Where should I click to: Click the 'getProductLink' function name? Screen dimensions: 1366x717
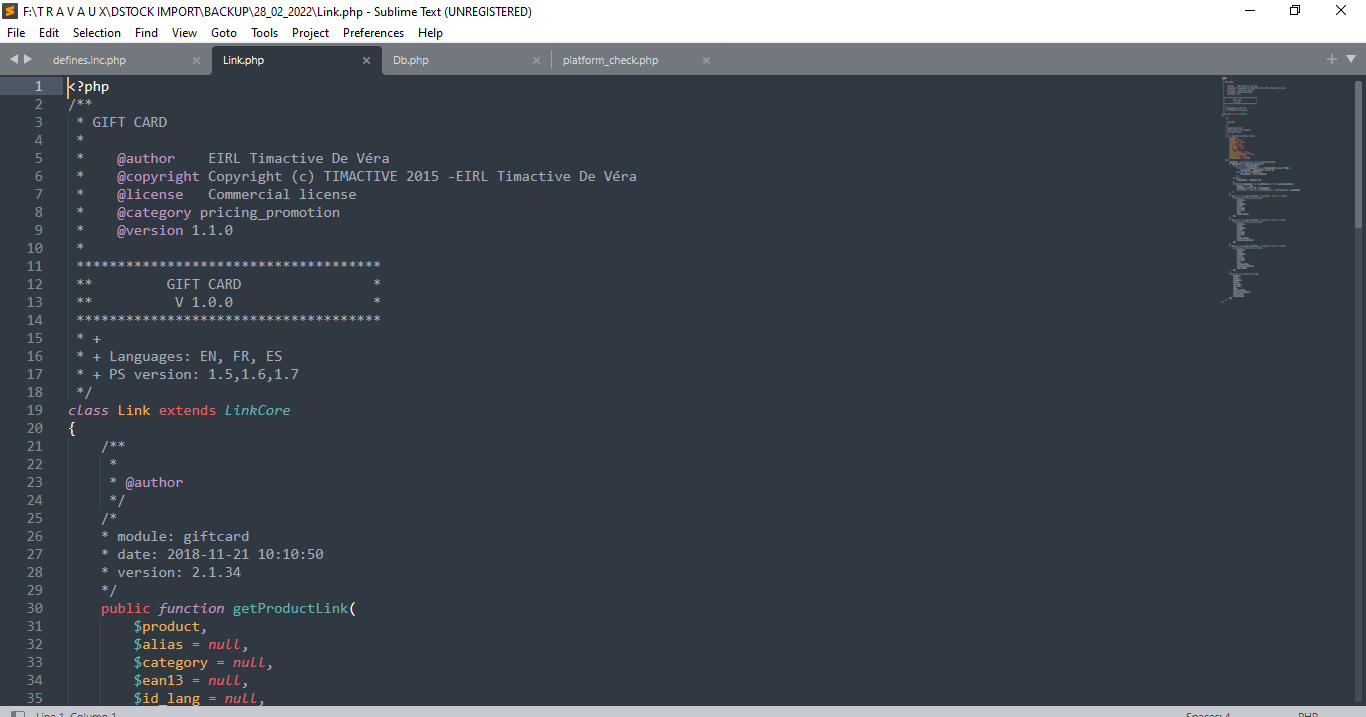290,608
